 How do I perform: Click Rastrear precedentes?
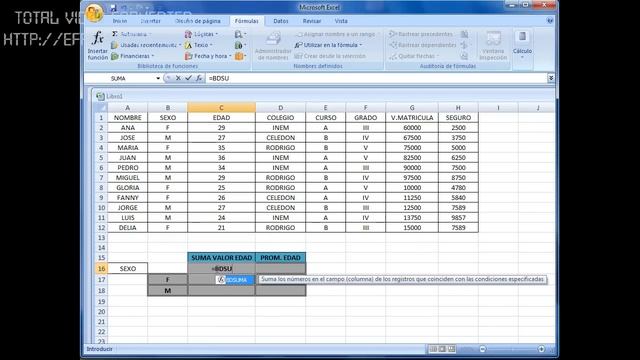coord(421,34)
